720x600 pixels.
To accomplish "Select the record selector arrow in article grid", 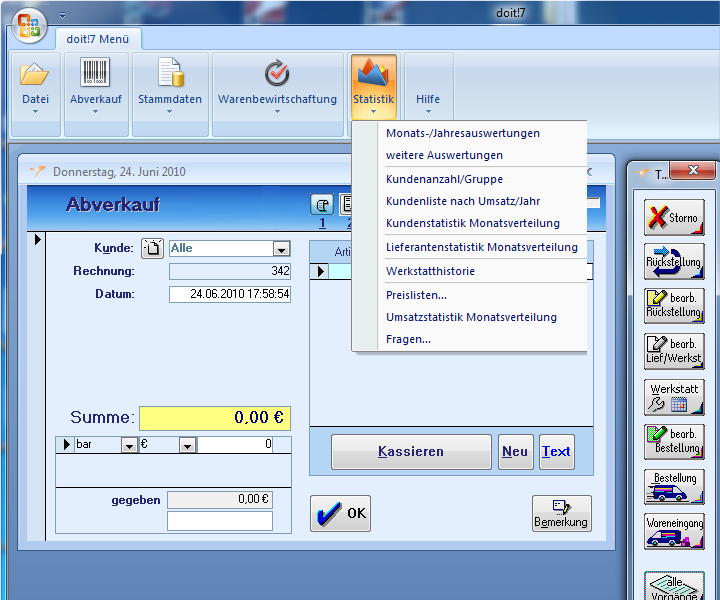I will pyautogui.click(x=321, y=271).
